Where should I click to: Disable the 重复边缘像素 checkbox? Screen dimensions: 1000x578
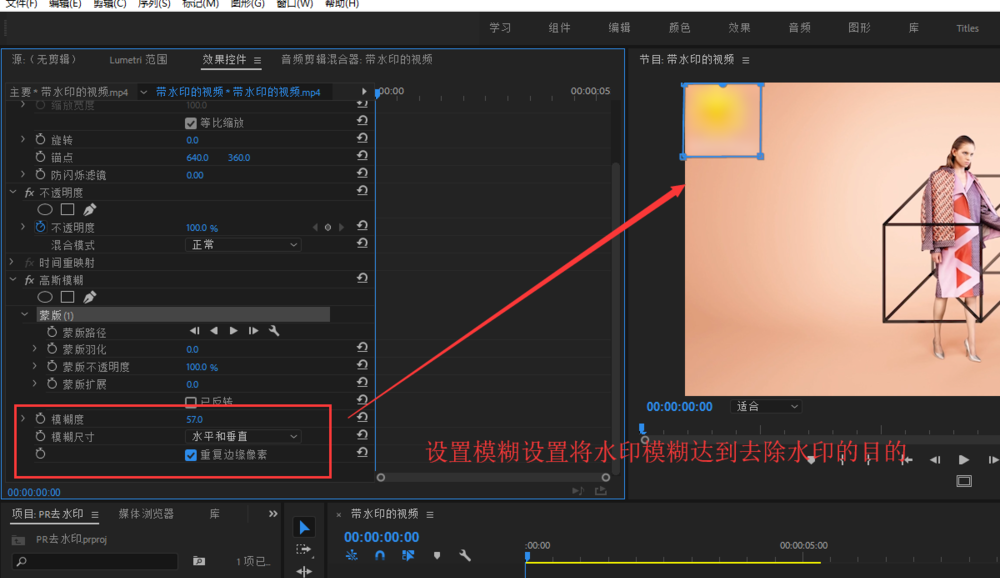pyautogui.click(x=191, y=454)
